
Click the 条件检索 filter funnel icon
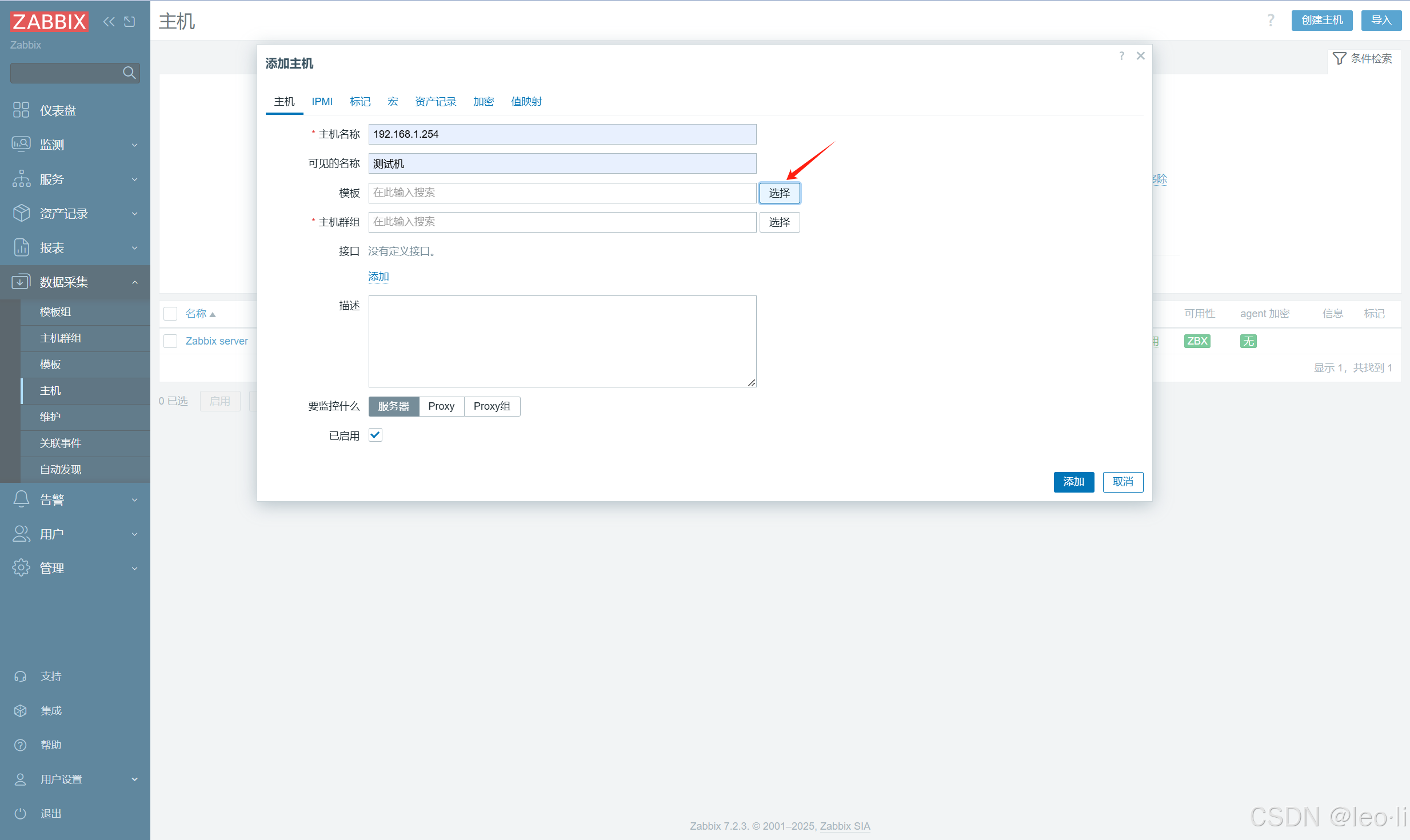[x=1339, y=58]
